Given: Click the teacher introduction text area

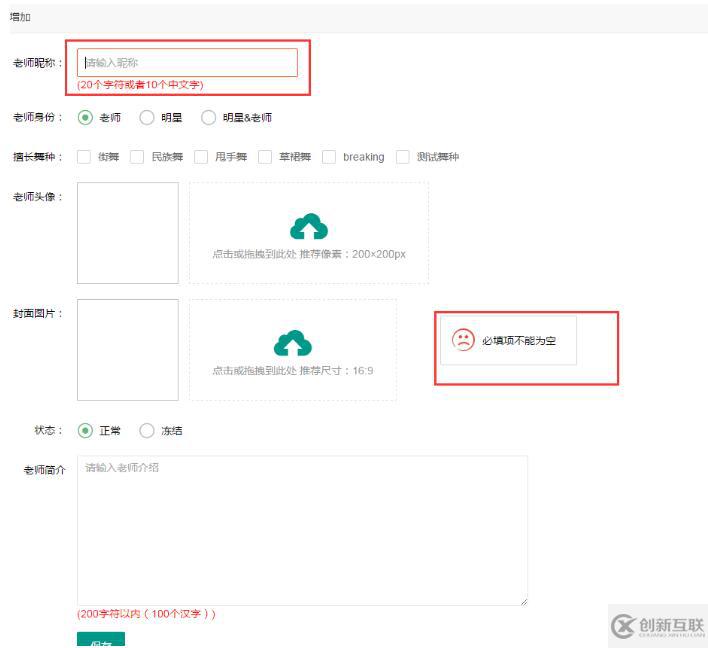Looking at the screenshot, I should (x=302, y=531).
